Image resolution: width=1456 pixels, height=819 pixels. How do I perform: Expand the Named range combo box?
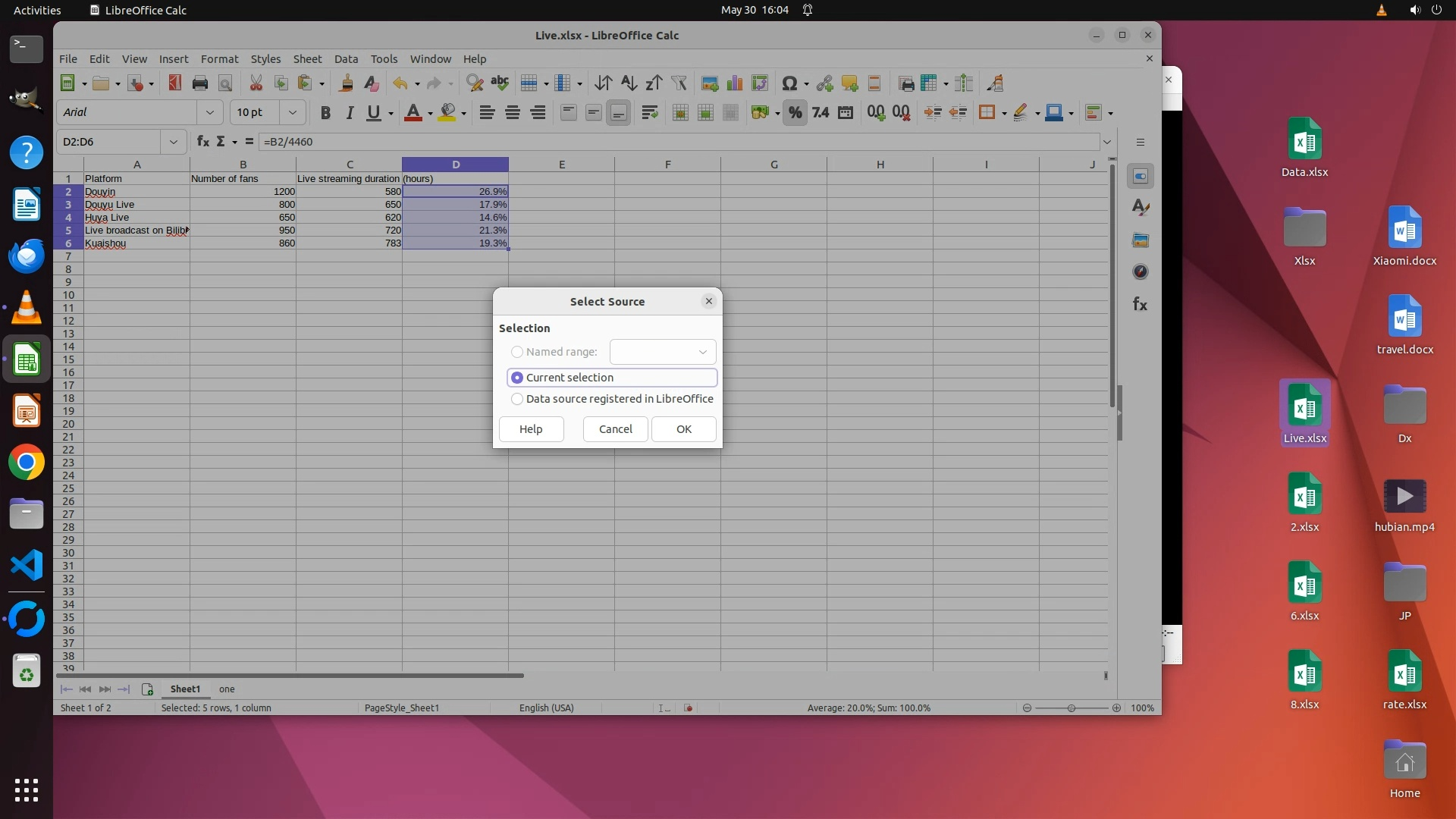click(702, 352)
